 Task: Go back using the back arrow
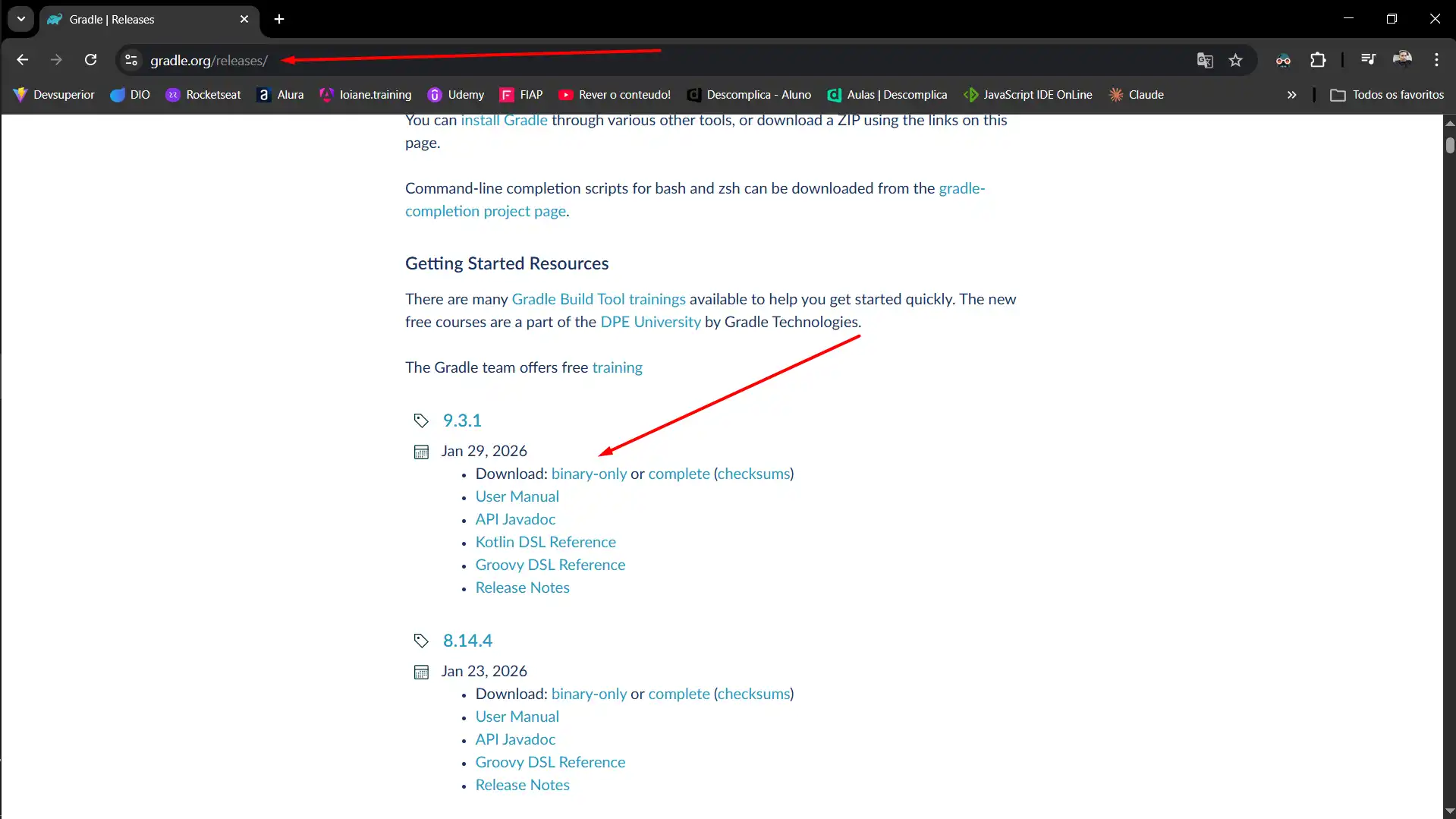22,60
